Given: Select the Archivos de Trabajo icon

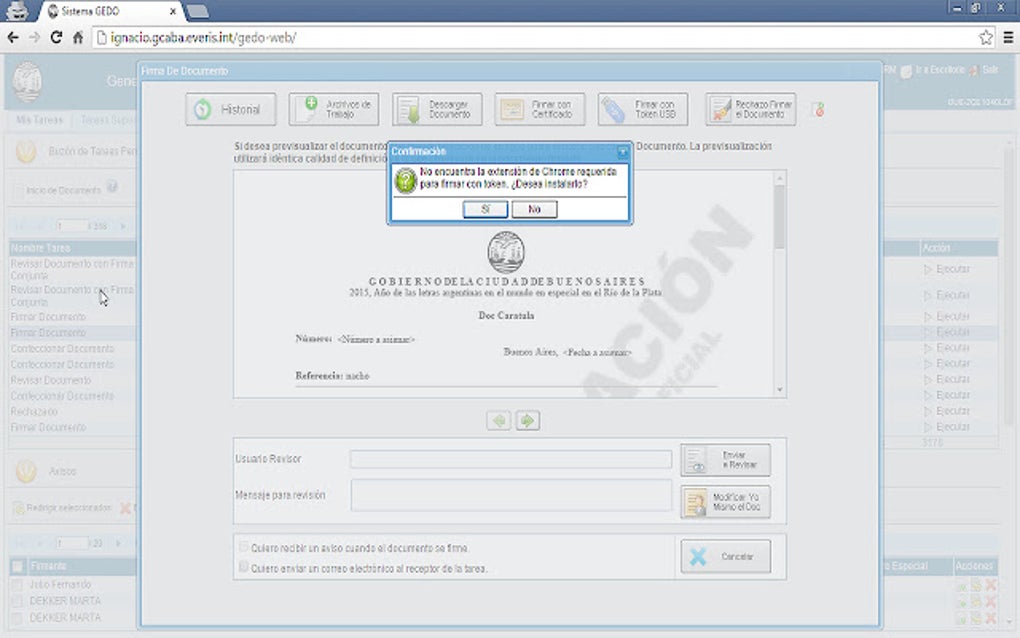Looking at the screenshot, I should coord(334,109).
